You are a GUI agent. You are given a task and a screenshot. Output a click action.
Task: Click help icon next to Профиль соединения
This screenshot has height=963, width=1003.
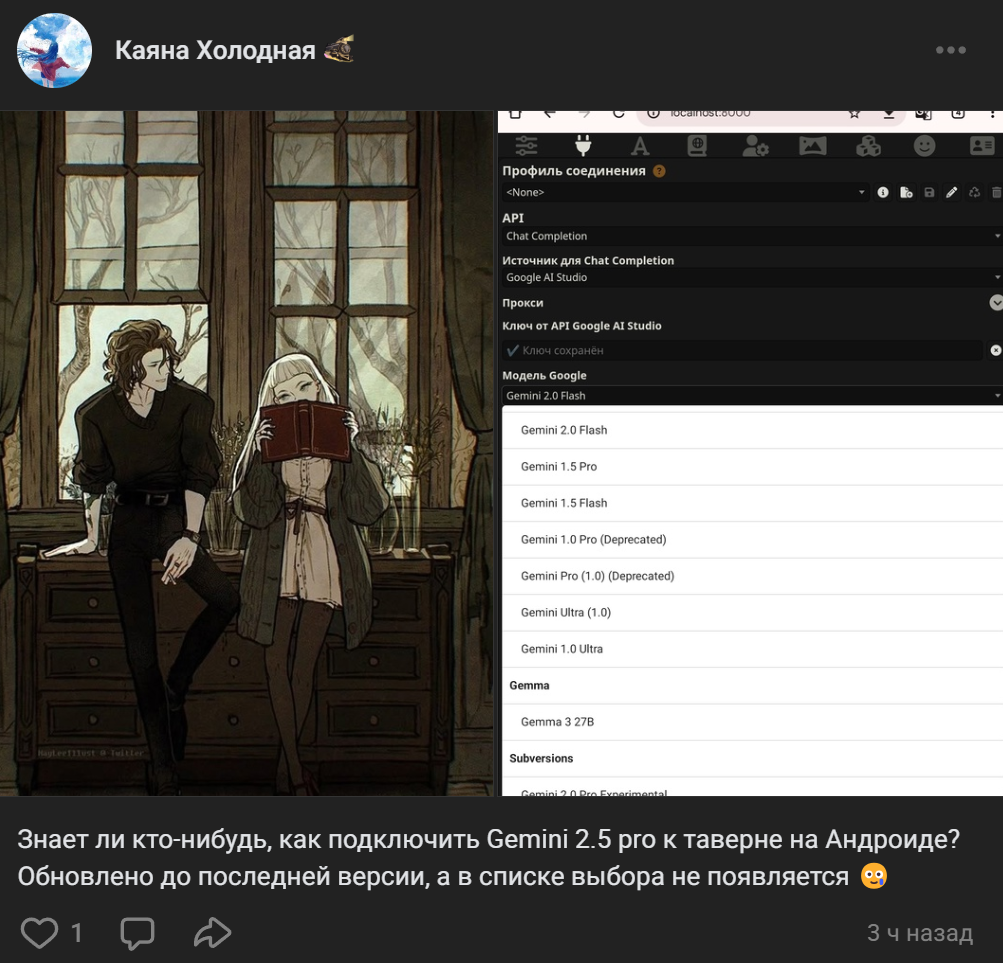[x=659, y=171]
